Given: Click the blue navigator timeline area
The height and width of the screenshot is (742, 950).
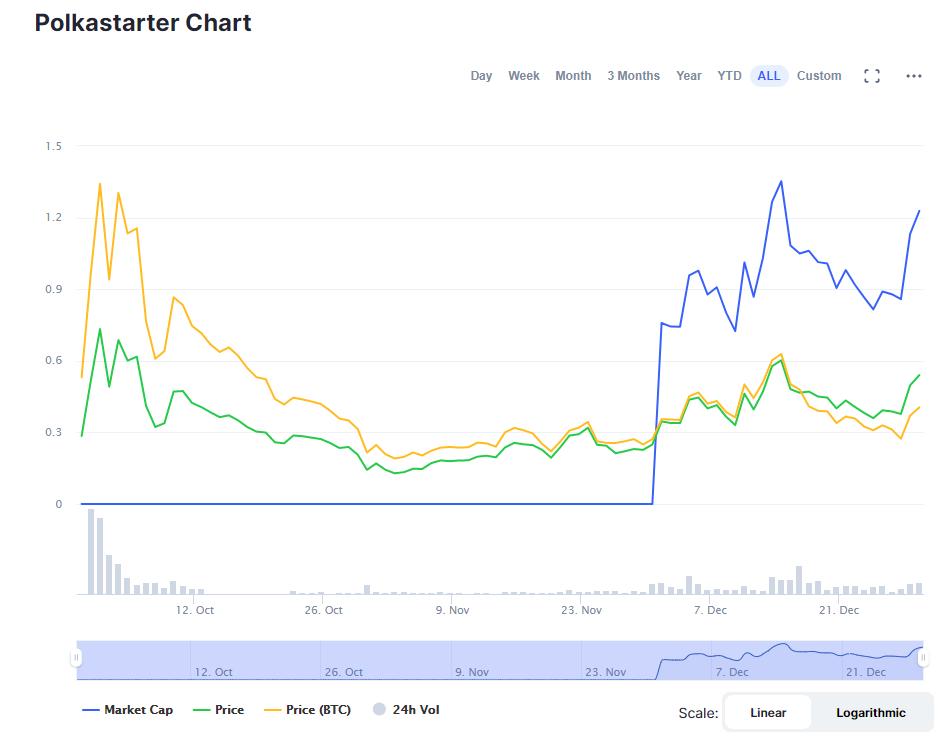Looking at the screenshot, I should point(500,660).
